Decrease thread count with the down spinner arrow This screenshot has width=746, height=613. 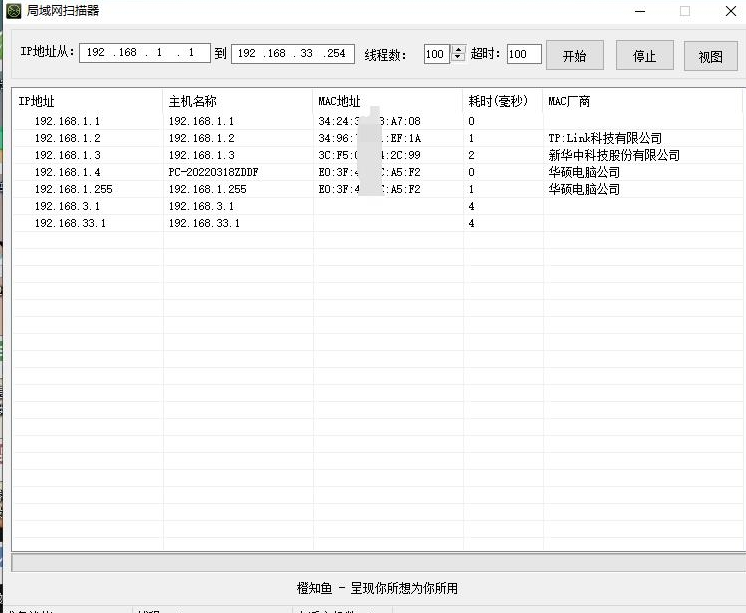(458, 57)
